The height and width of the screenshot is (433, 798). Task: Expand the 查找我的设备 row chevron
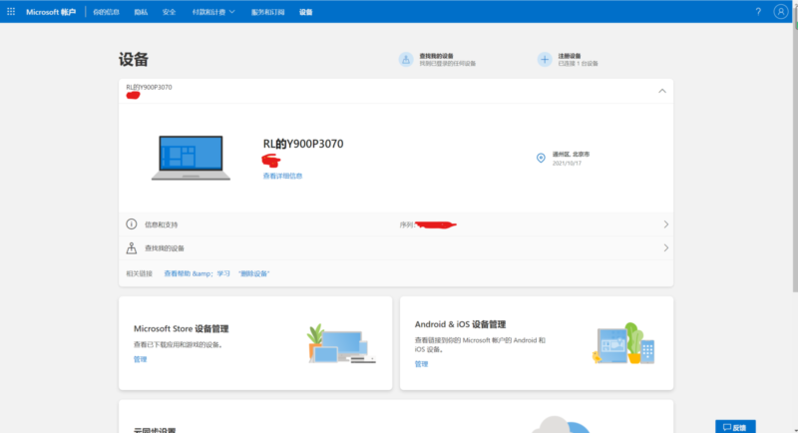click(665, 248)
